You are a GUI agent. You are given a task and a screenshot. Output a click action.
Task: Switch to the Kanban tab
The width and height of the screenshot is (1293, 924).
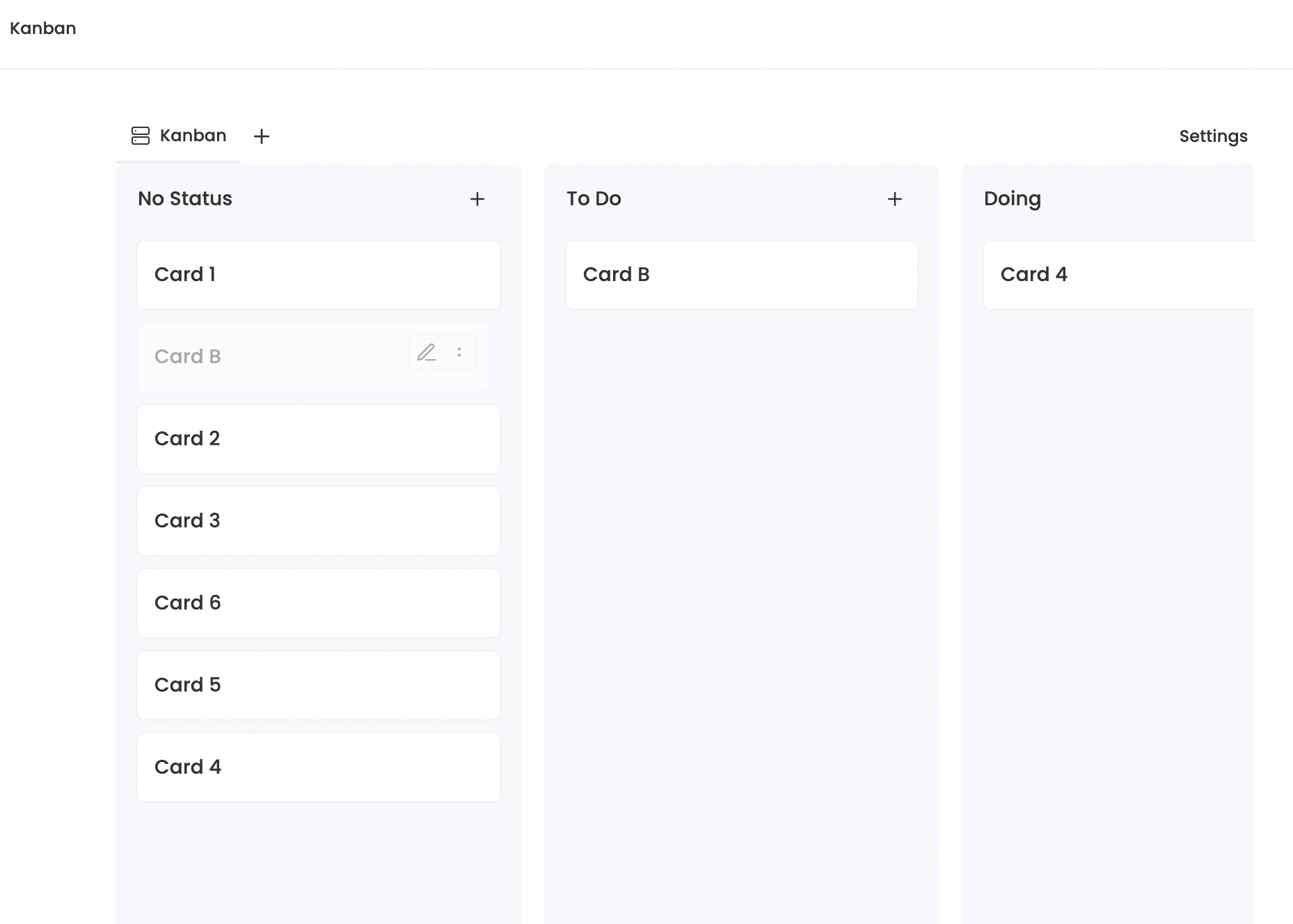coord(178,136)
